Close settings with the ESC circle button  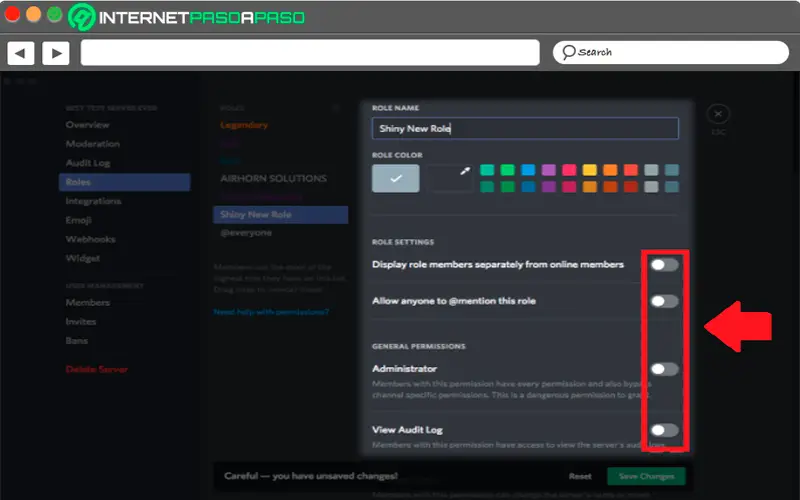718,114
